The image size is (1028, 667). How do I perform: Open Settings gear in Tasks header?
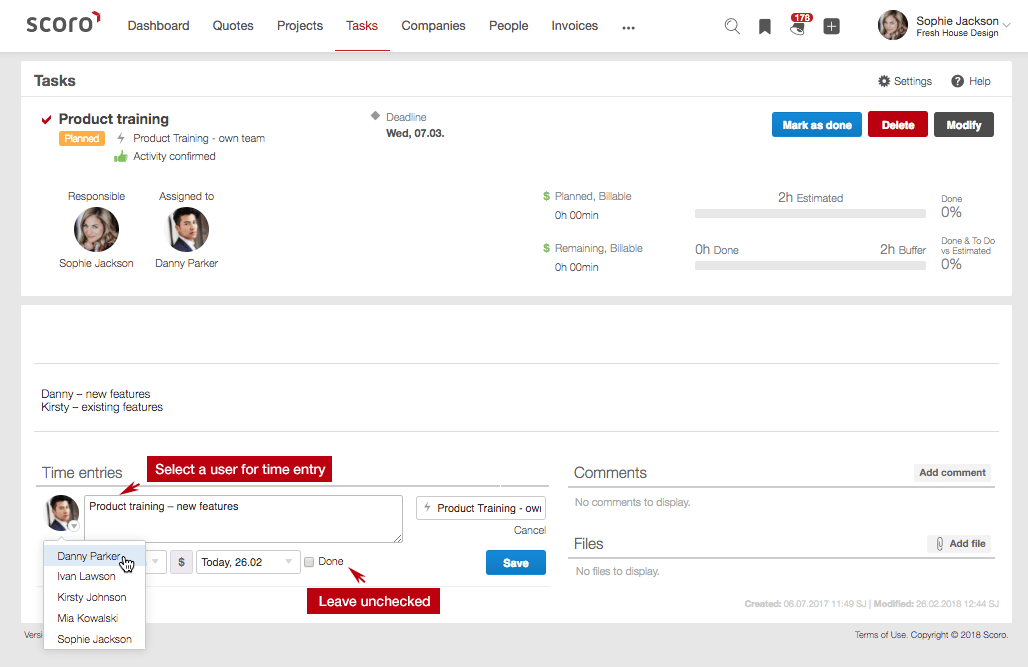905,81
